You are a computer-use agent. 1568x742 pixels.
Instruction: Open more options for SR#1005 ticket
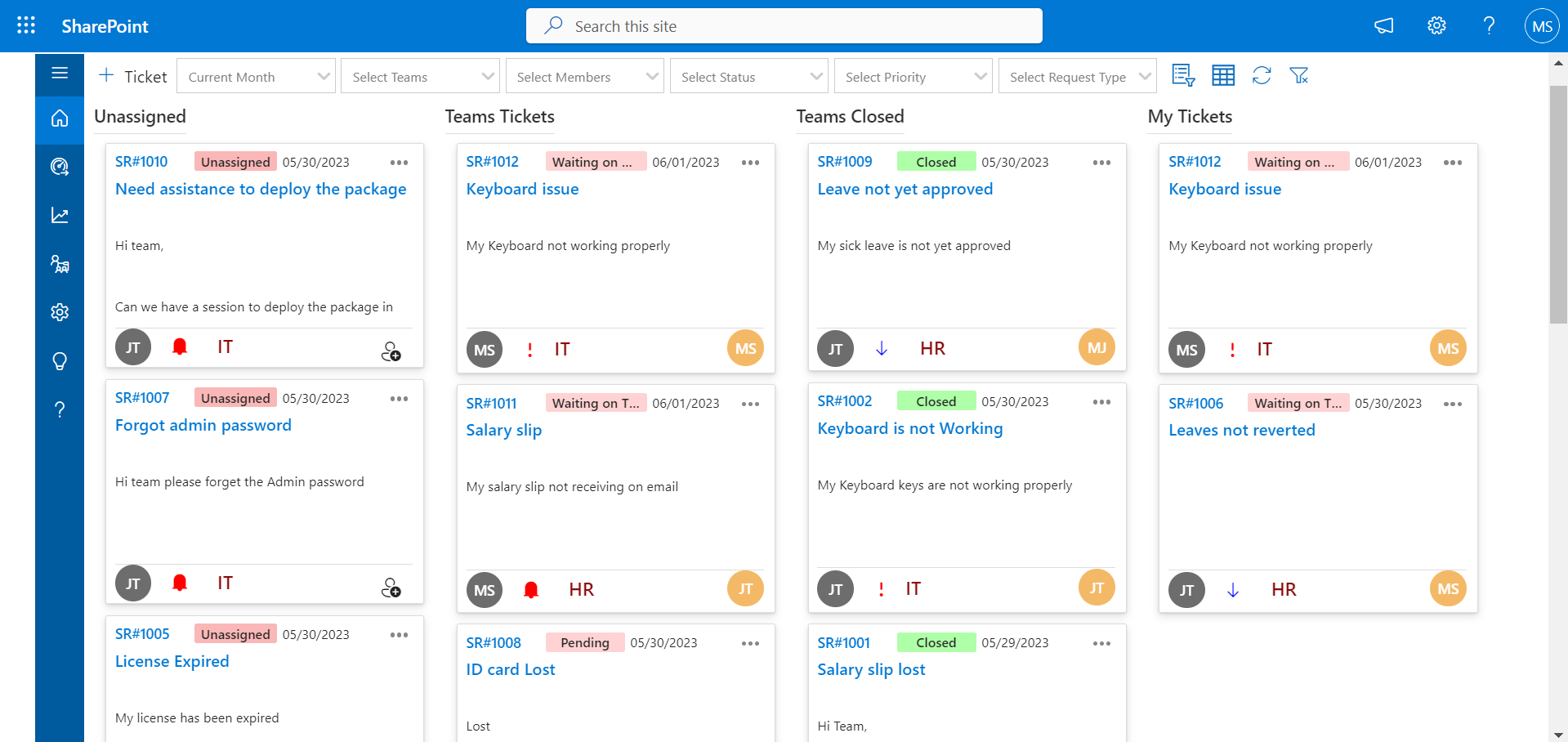399,635
